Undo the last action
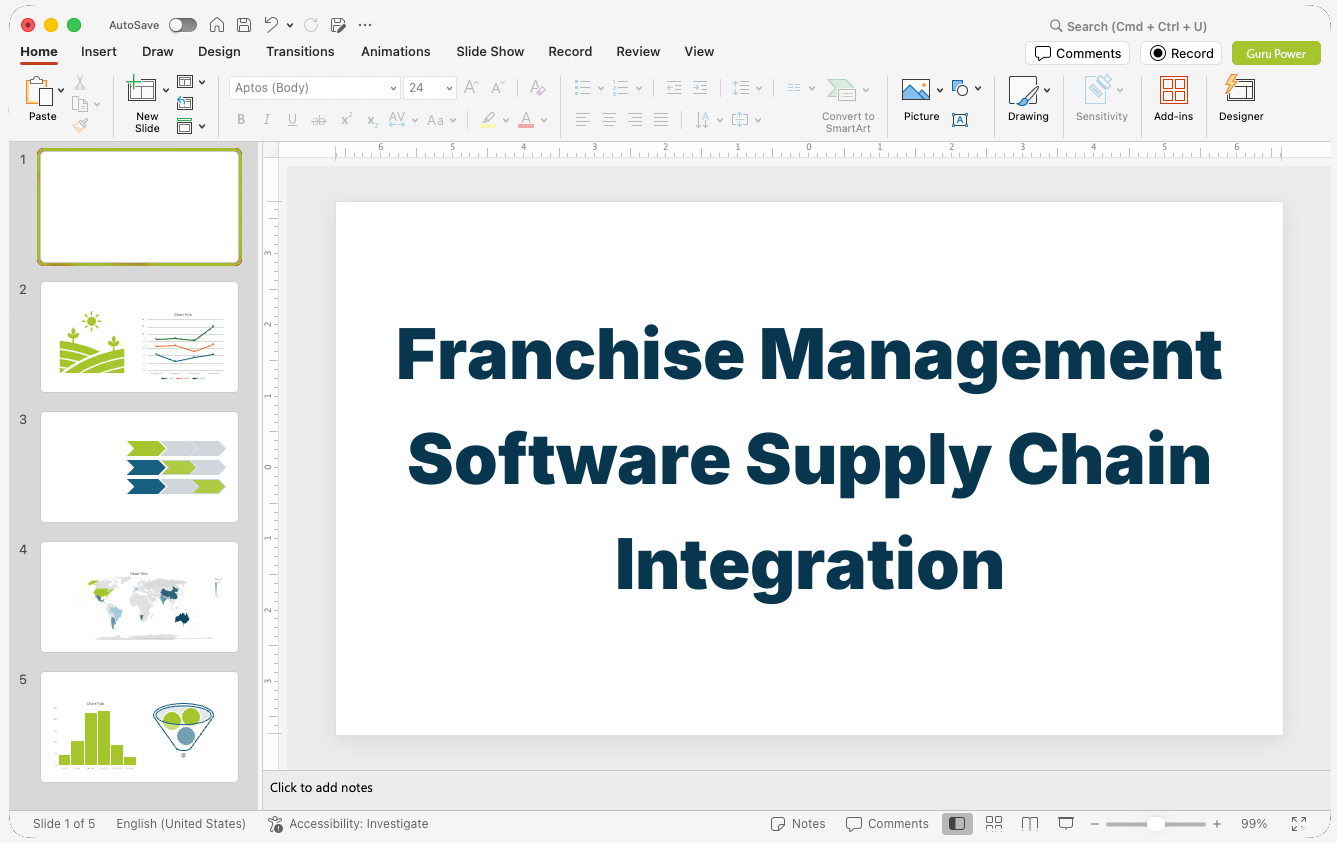The width and height of the screenshot is (1337, 843). (271, 25)
